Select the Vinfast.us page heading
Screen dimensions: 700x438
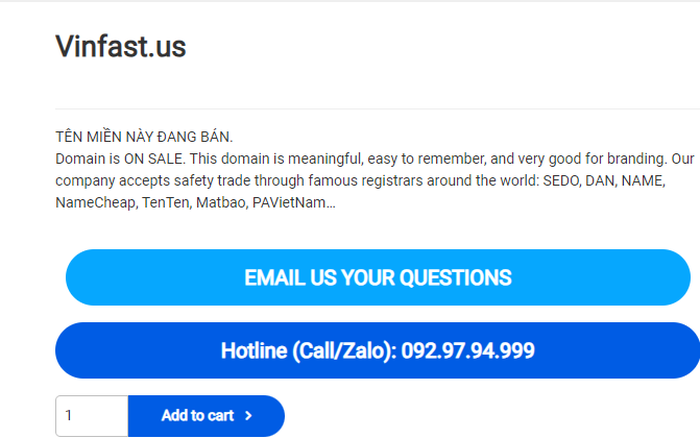pyautogui.click(x=121, y=46)
